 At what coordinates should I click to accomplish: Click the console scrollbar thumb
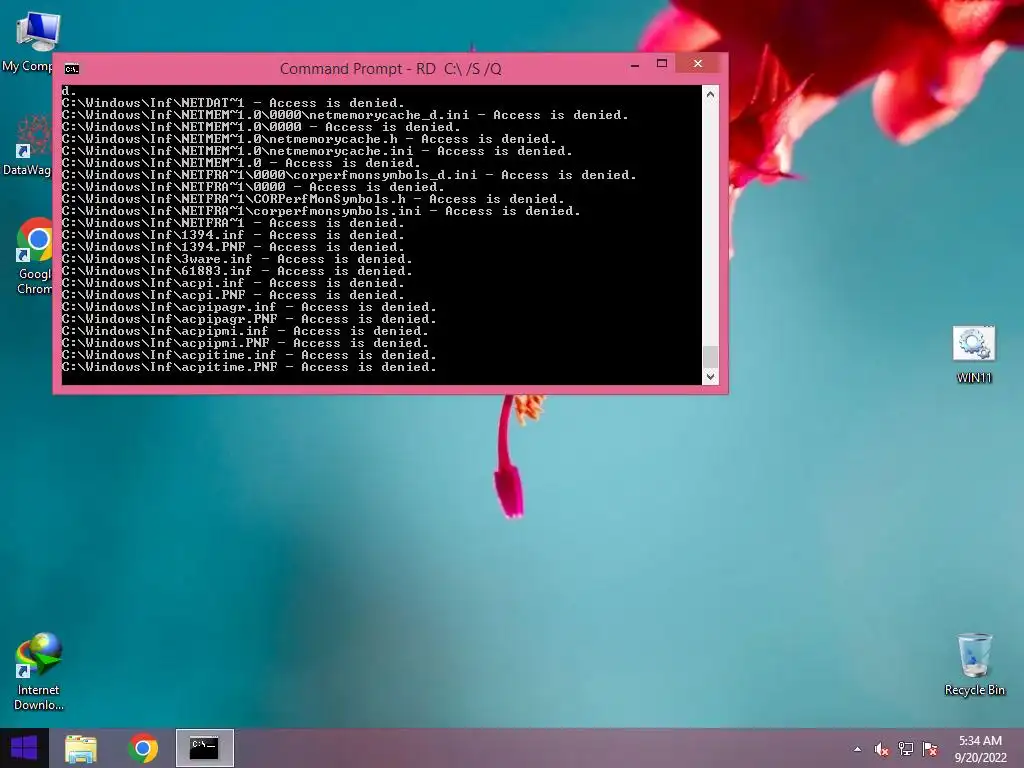711,357
